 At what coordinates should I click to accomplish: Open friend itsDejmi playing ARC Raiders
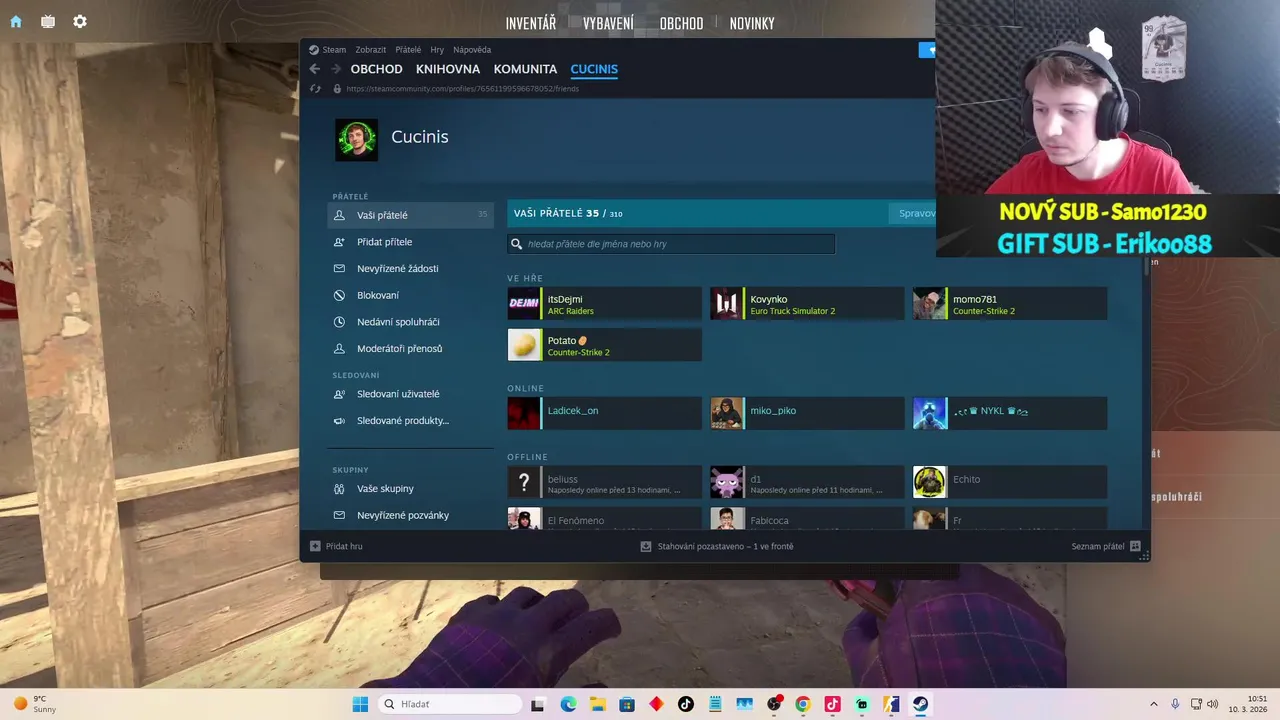(604, 304)
